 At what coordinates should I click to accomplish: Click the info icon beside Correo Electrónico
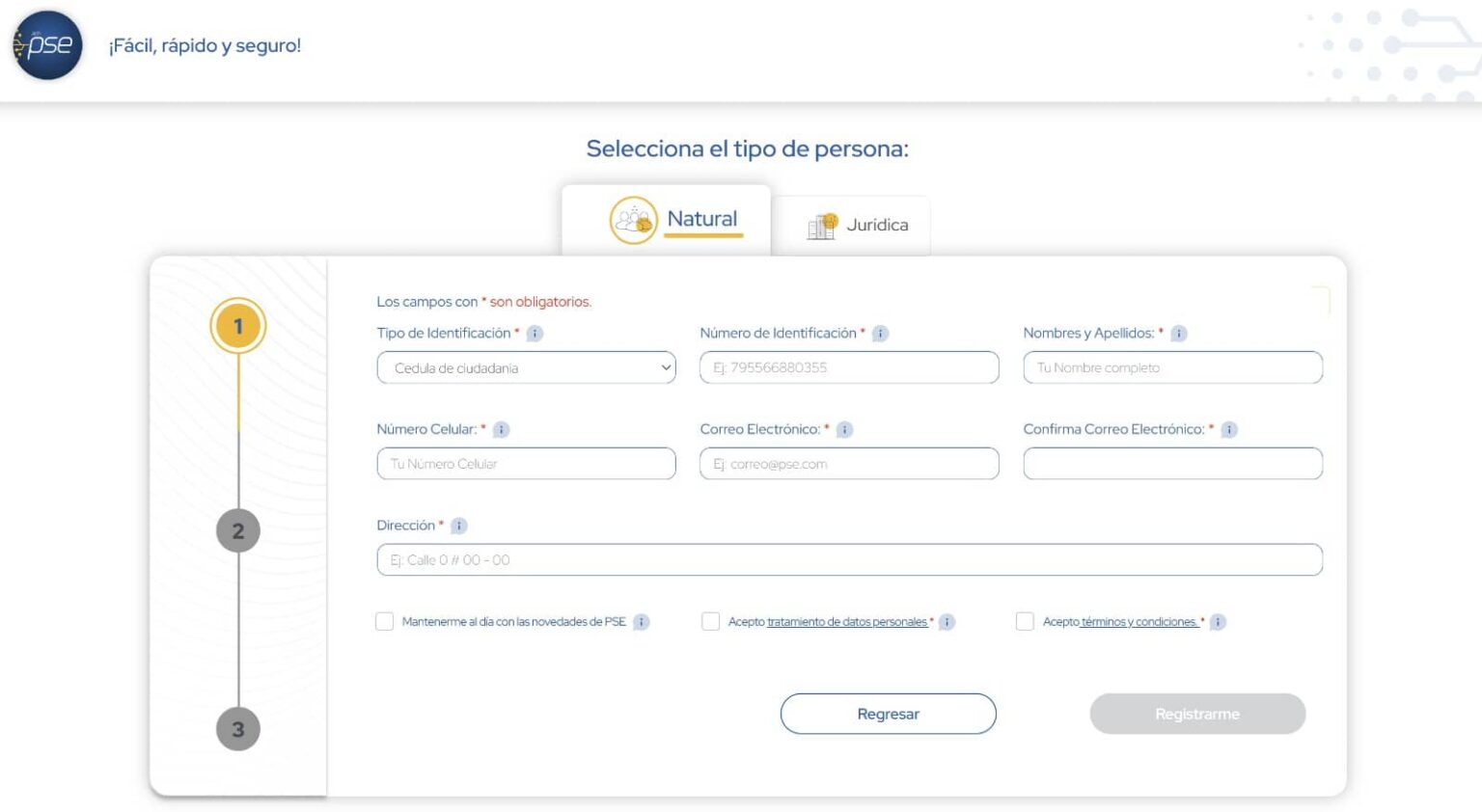tap(846, 430)
